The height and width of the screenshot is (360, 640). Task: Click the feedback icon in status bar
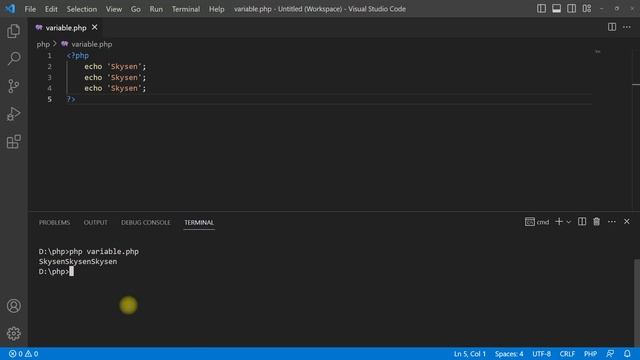pos(610,354)
